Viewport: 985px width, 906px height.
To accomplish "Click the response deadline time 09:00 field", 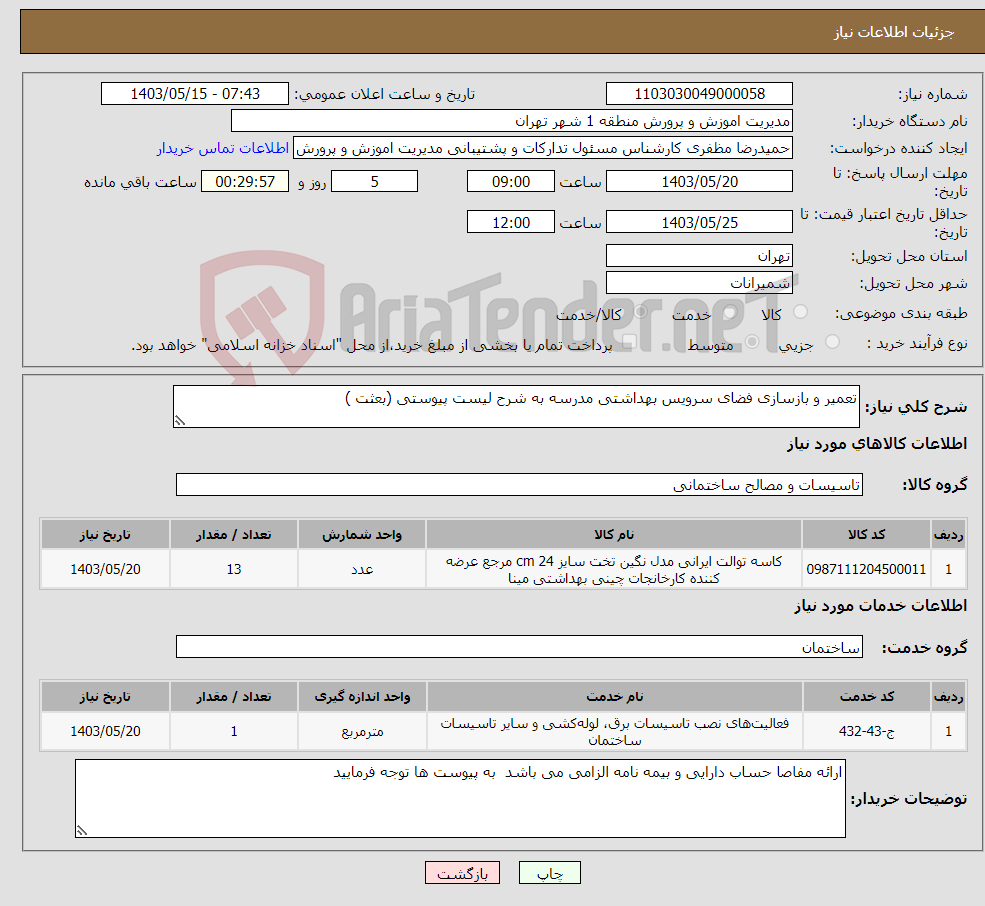I will point(511,182).
